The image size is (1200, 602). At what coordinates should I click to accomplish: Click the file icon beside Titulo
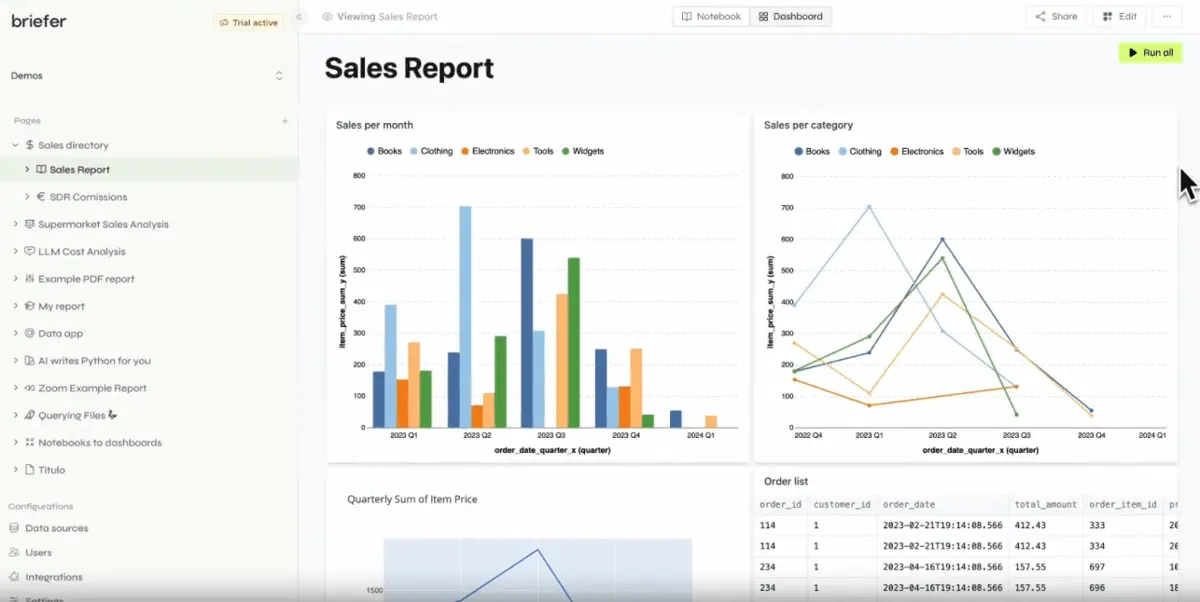[30, 470]
